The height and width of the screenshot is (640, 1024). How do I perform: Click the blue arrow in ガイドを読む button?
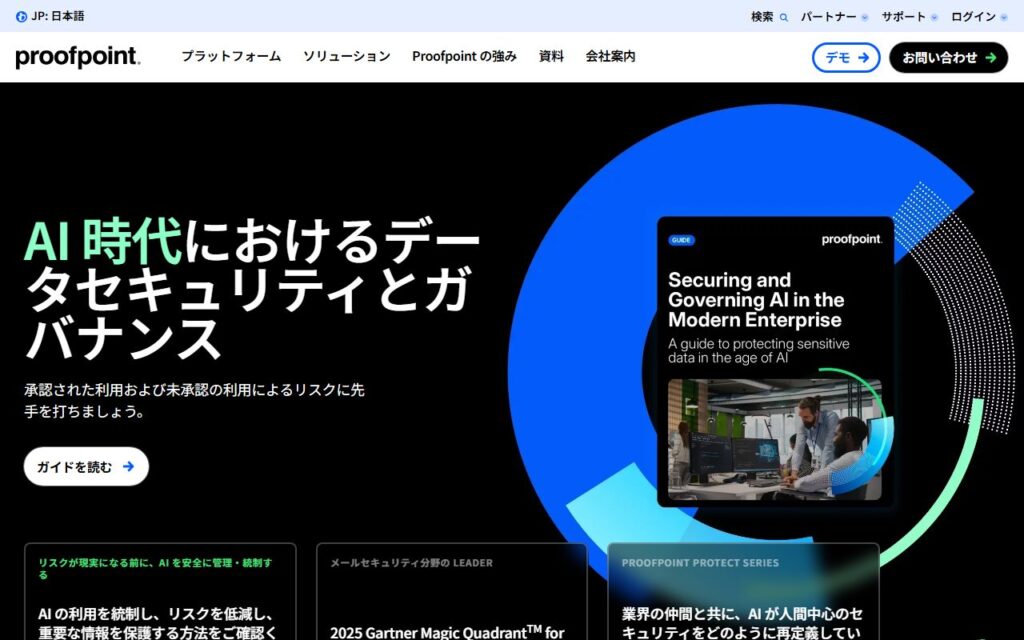(x=129, y=466)
